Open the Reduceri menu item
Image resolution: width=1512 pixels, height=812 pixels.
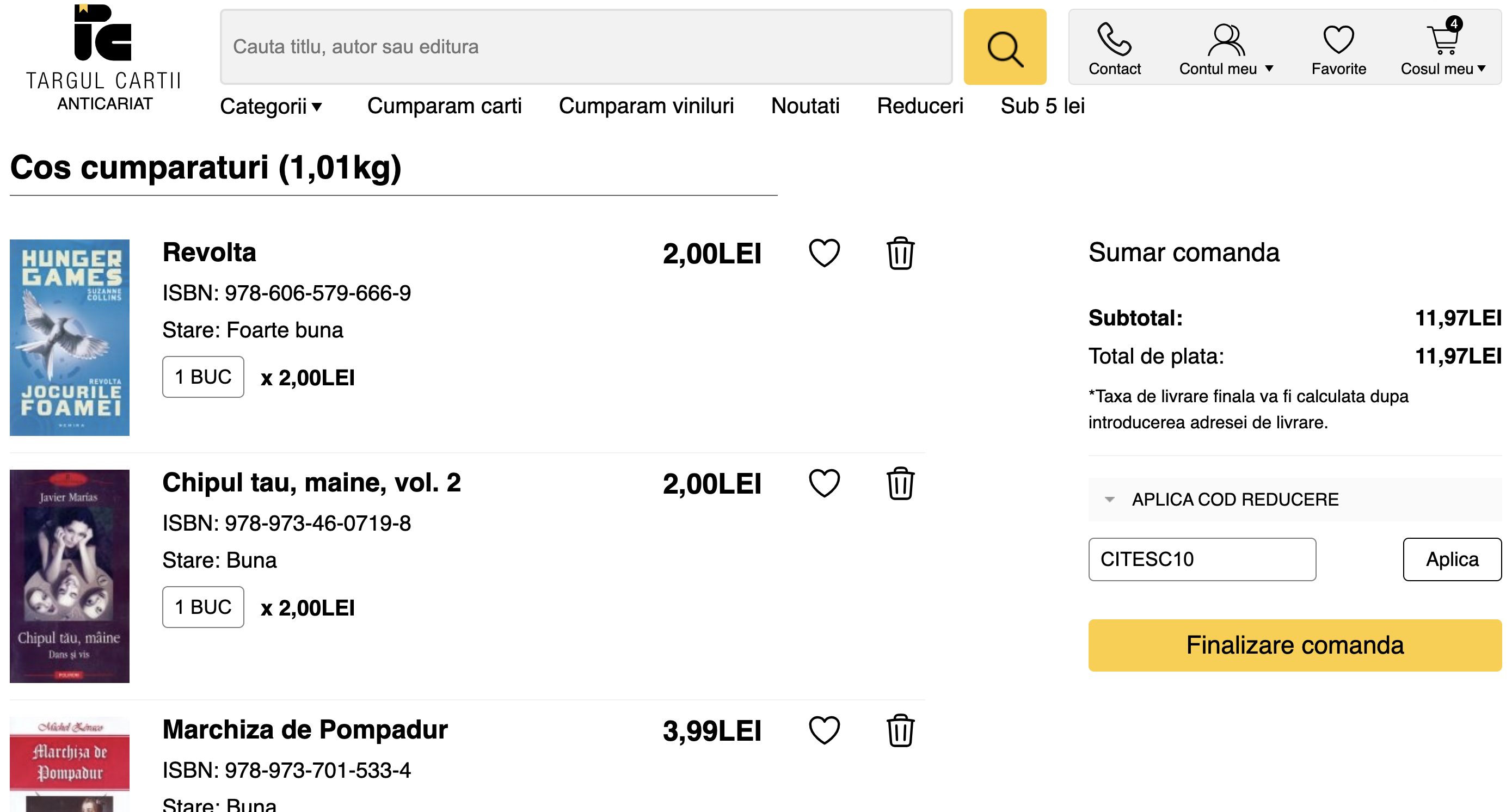click(920, 106)
